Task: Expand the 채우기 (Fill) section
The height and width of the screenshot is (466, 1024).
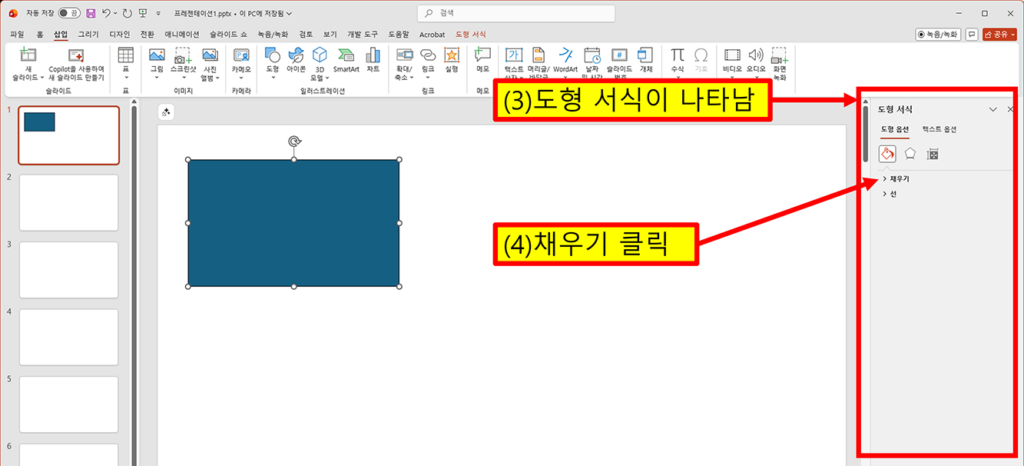Action: click(x=896, y=178)
